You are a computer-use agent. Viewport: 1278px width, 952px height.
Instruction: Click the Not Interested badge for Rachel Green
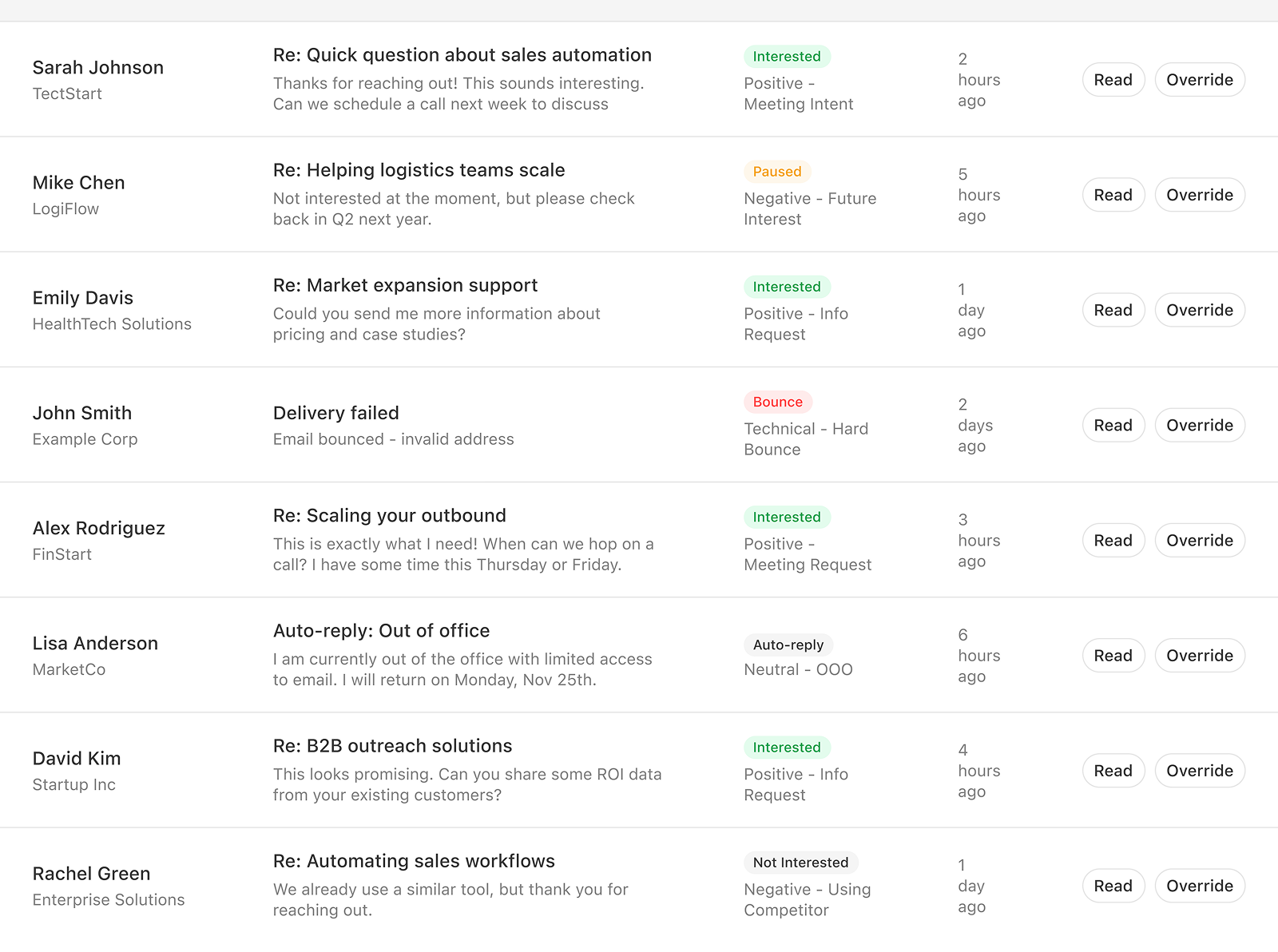point(800,863)
